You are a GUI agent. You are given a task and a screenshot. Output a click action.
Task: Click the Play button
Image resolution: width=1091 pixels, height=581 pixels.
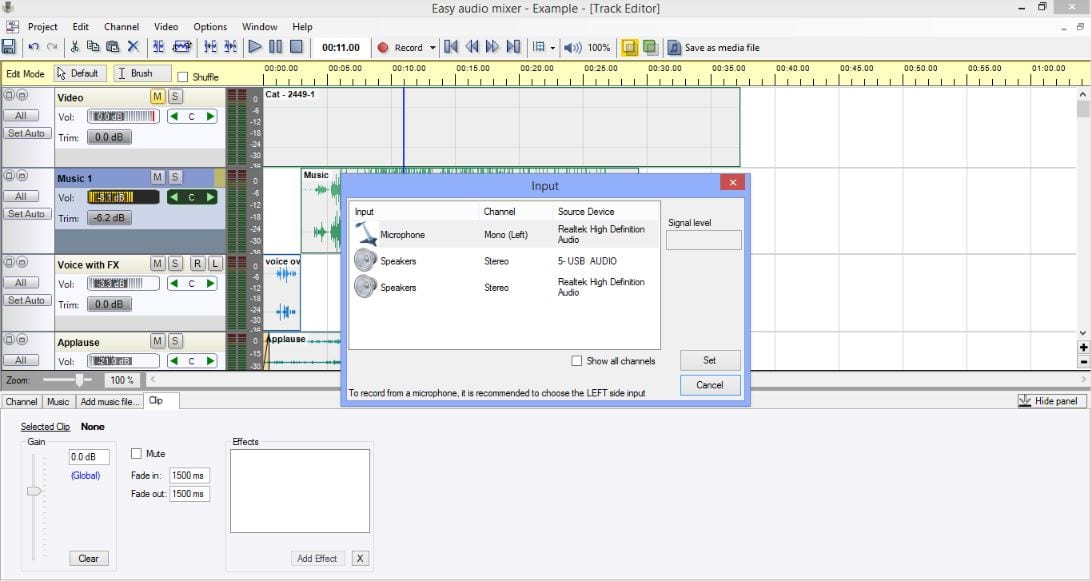tap(255, 47)
